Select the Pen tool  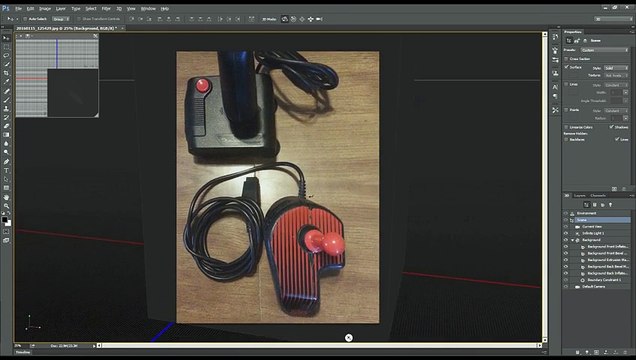[x=6, y=161]
